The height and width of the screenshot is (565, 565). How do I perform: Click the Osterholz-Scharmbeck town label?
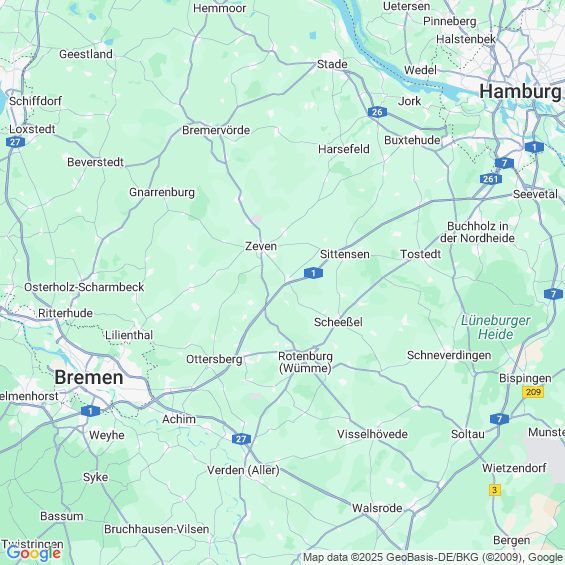tap(84, 287)
